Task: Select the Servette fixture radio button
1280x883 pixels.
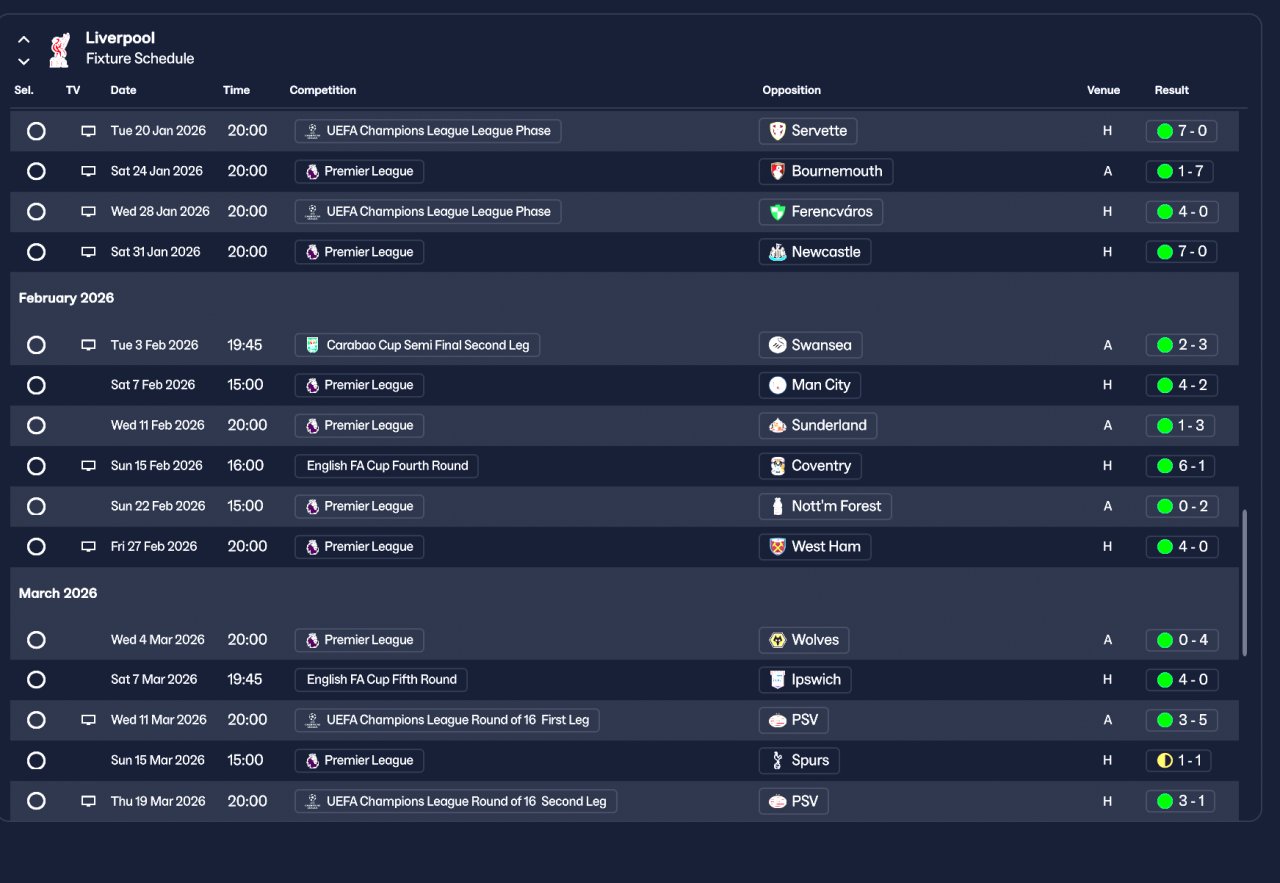Action: [x=36, y=131]
